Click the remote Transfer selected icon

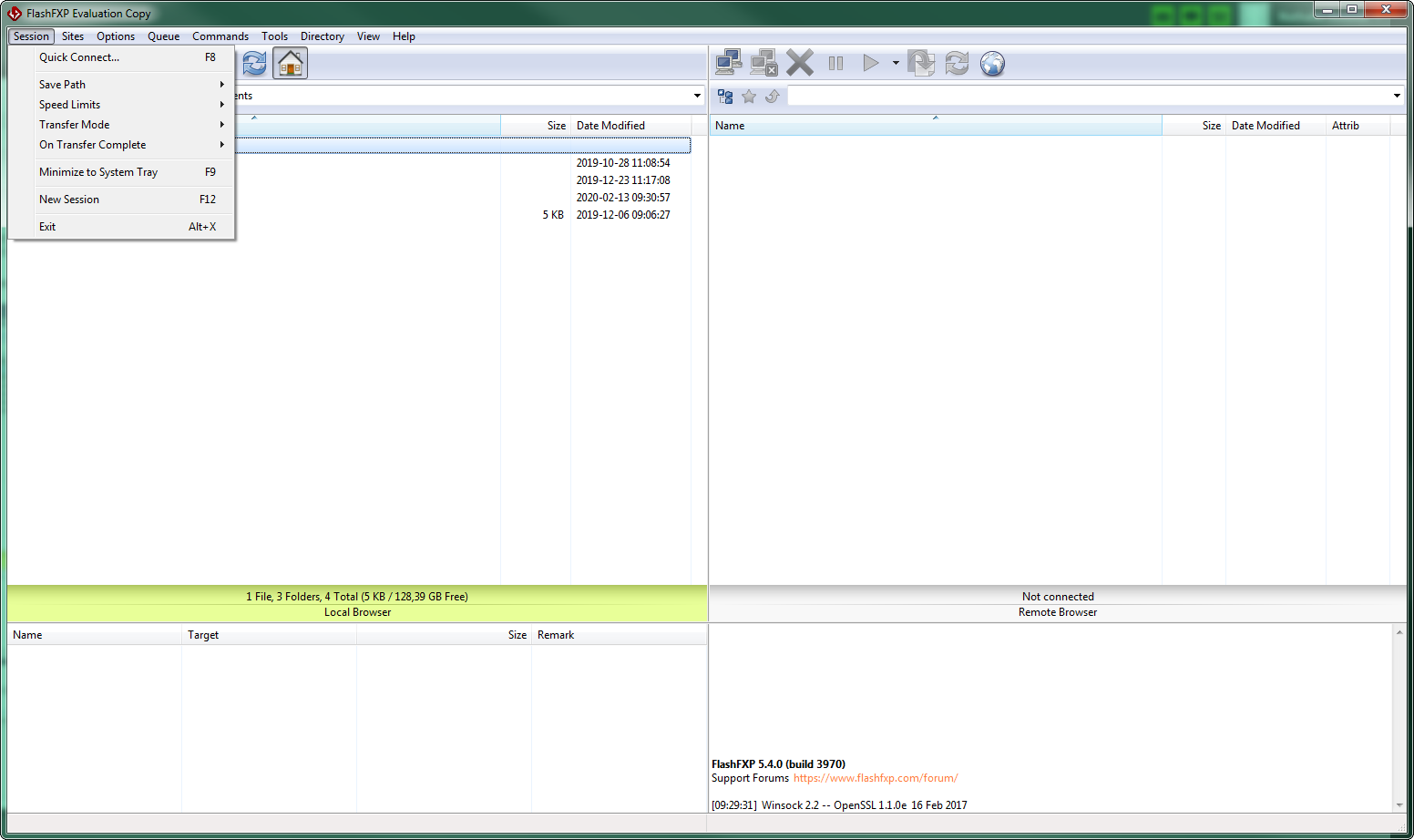coord(921,63)
